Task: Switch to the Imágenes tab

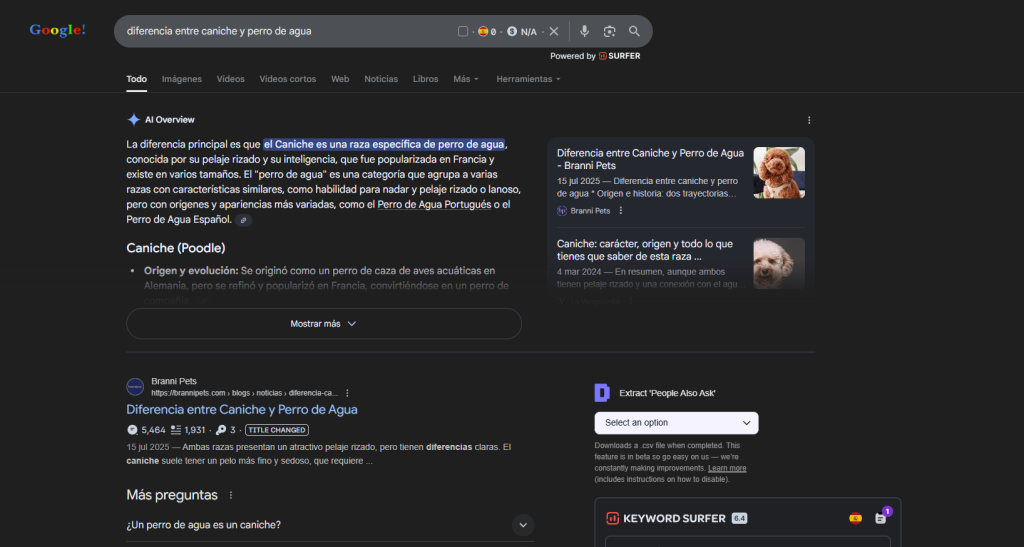Action: 182,79
